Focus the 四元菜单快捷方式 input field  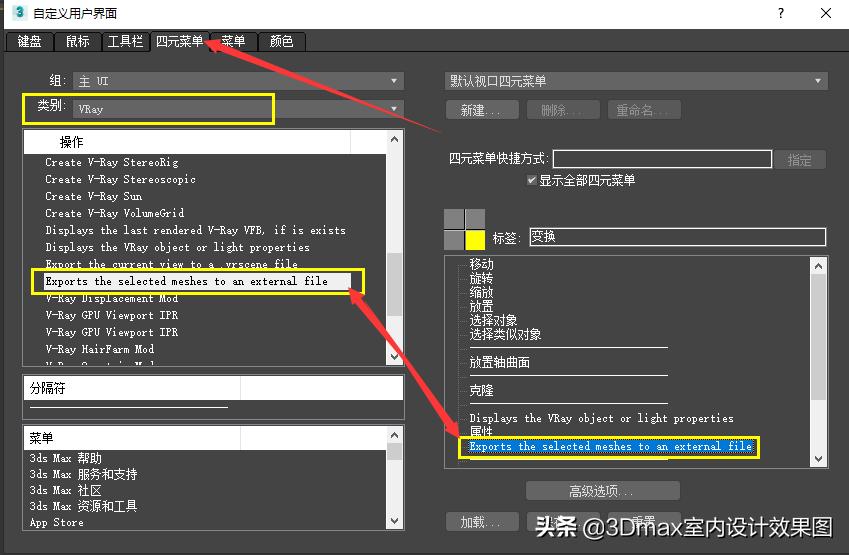pyautogui.click(x=662, y=159)
